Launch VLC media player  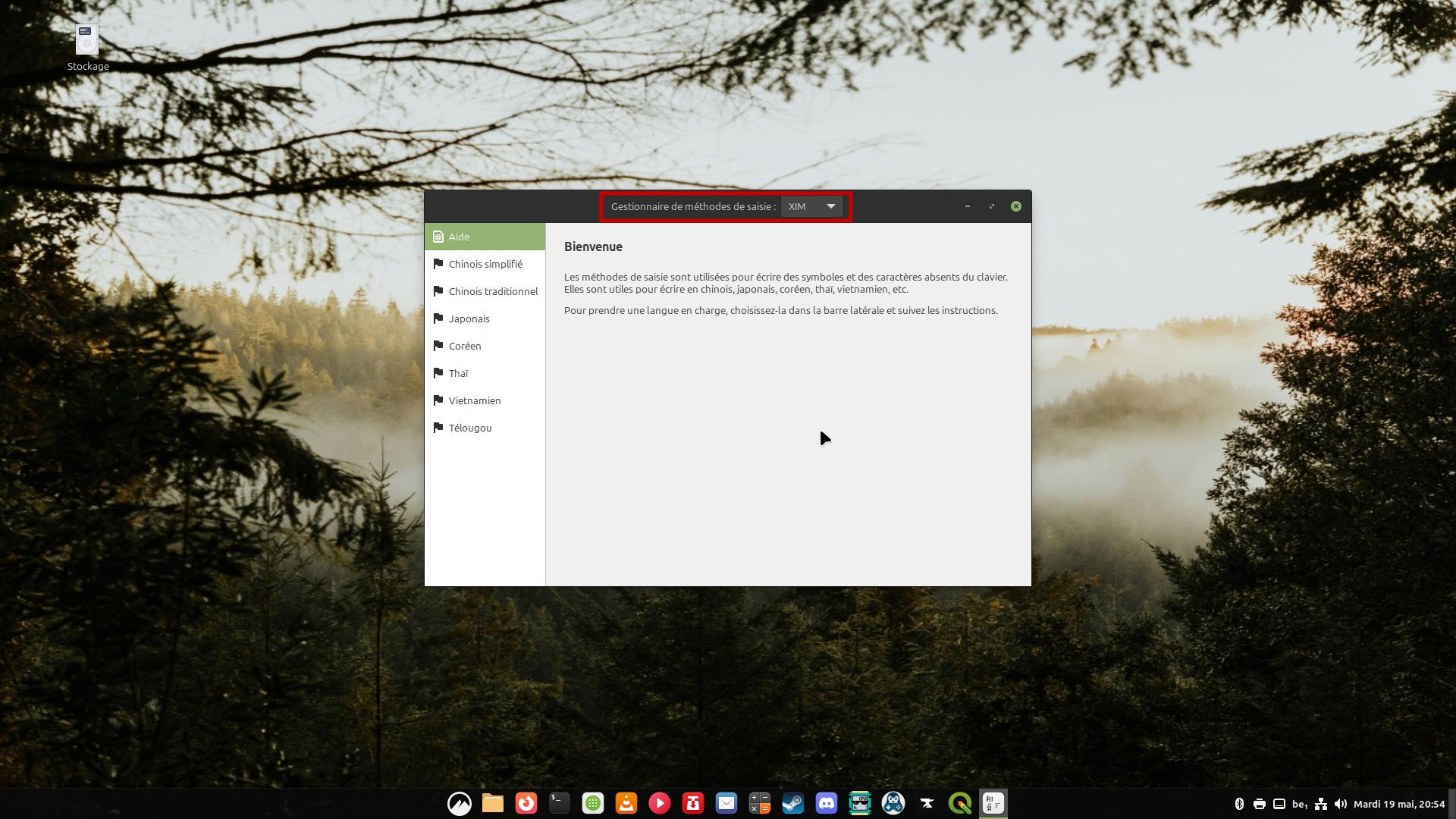point(626,803)
